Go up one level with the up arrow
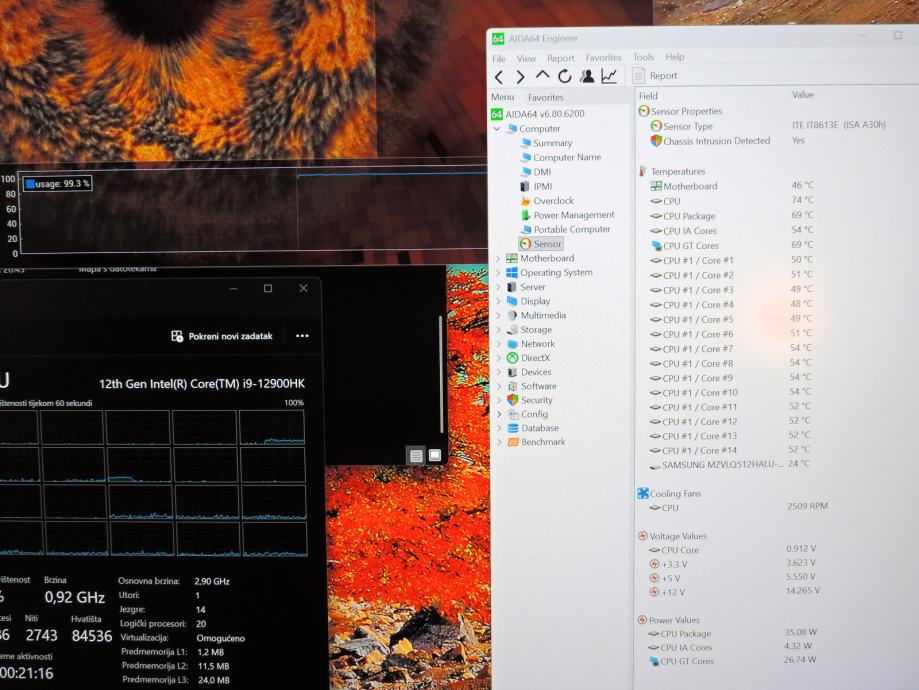919x690 pixels. click(x=542, y=76)
